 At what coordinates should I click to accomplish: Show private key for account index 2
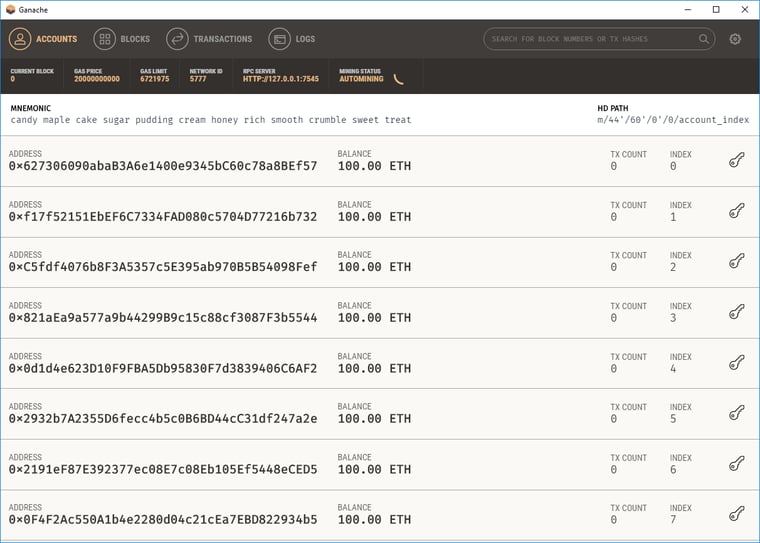coord(736,261)
